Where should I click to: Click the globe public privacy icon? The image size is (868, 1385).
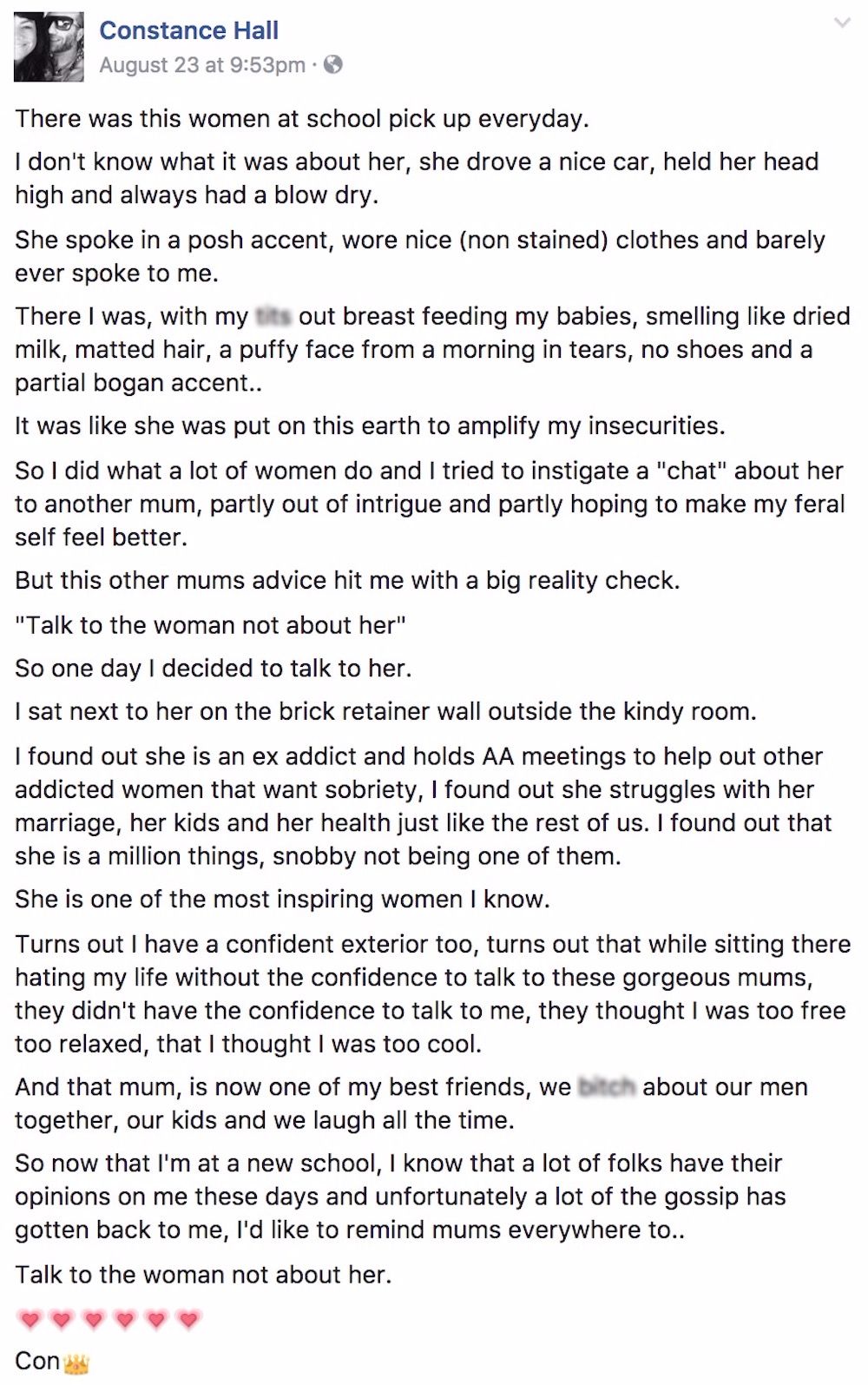[x=332, y=64]
